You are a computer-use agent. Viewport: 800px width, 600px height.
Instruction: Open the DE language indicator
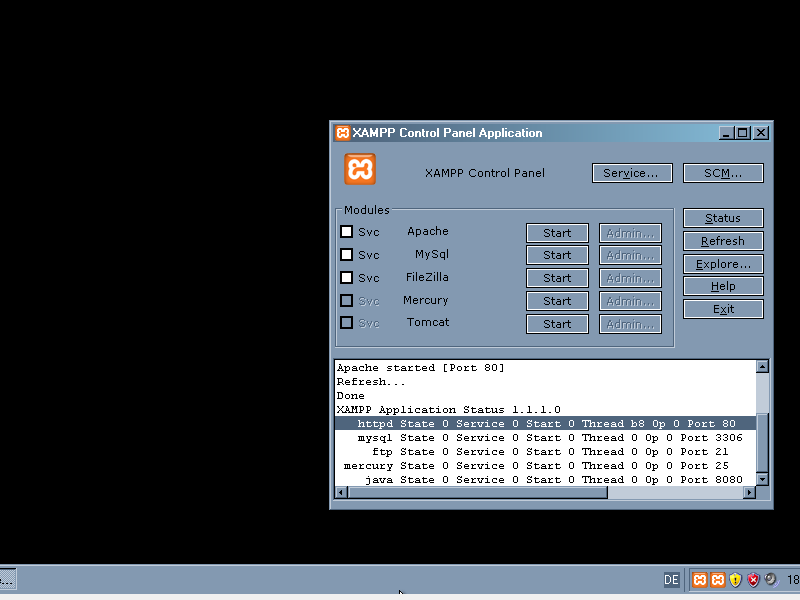point(671,580)
